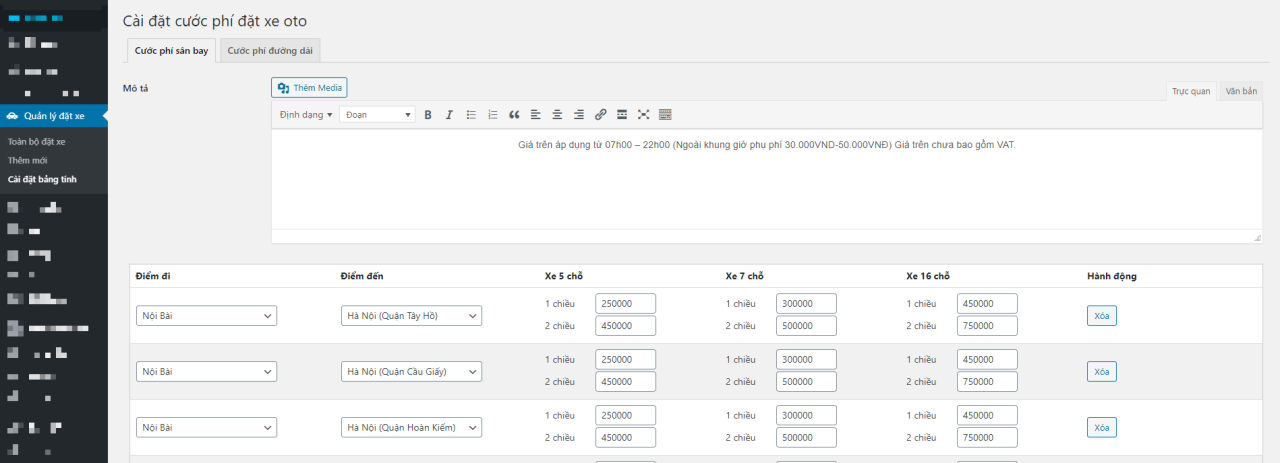The width and height of the screenshot is (1280, 463).
Task: Add a blockquote to the description
Action: click(x=514, y=115)
